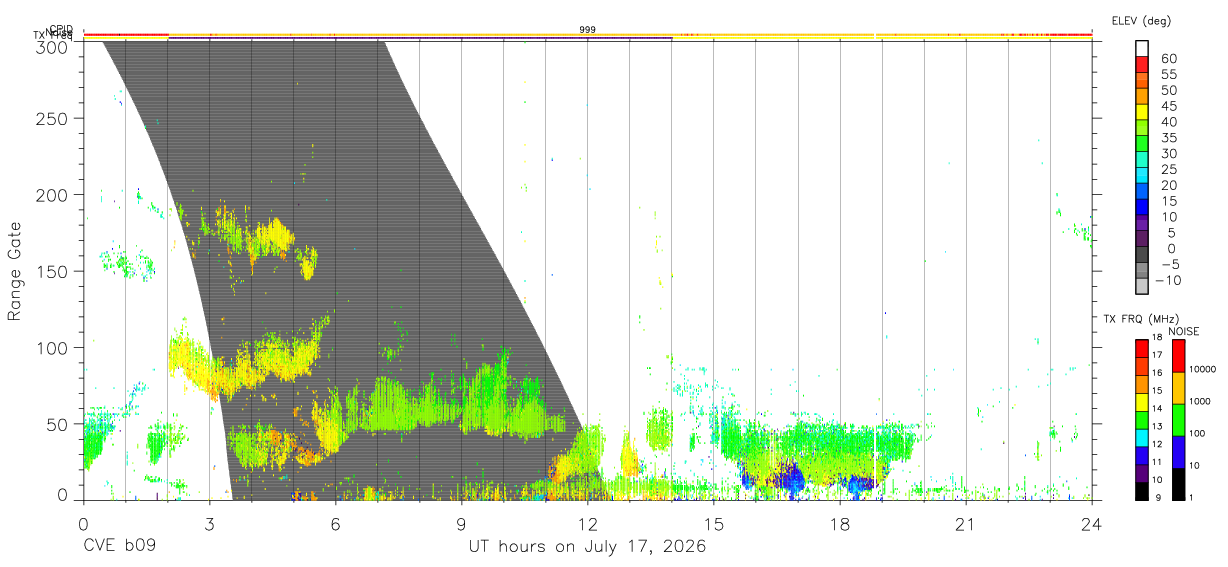Click the Range Gate axis title

(15, 272)
